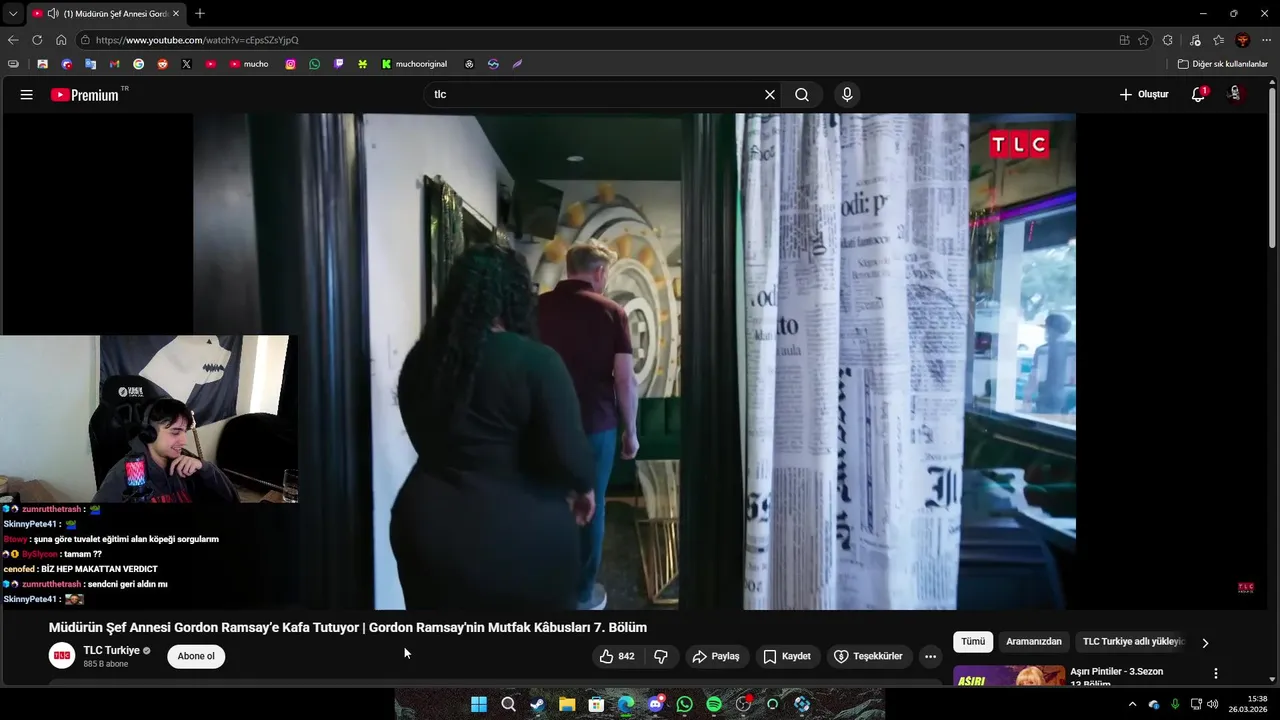Image resolution: width=1280 pixels, height=720 pixels.
Task: Open browser profile avatar
Action: pyautogui.click(x=1242, y=40)
